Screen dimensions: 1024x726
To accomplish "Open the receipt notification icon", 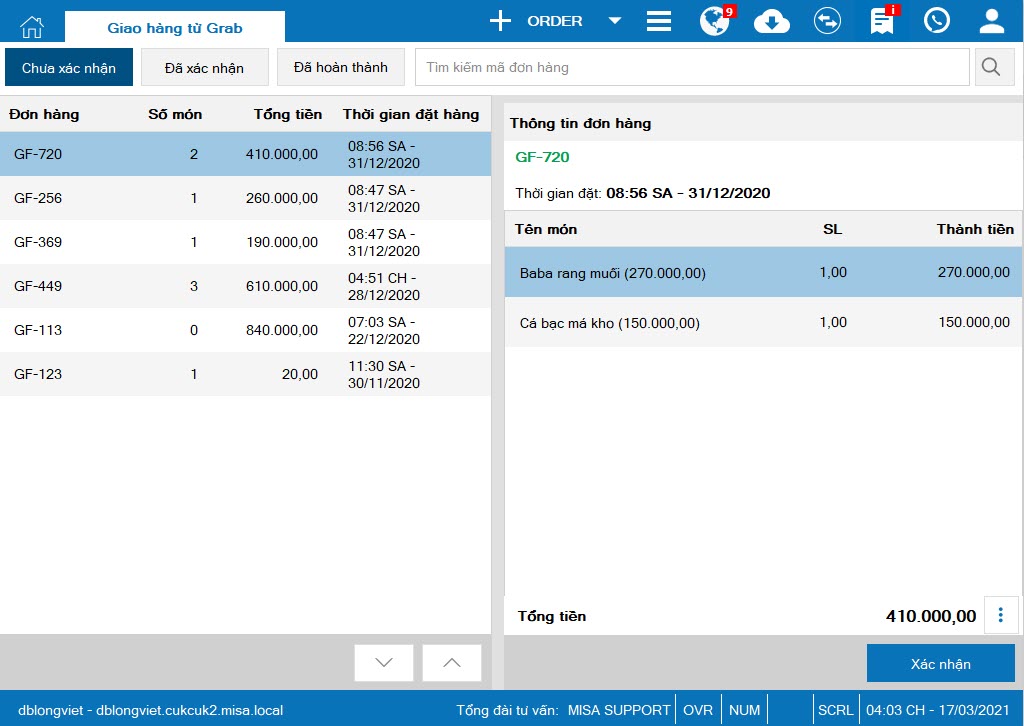I will click(884, 20).
